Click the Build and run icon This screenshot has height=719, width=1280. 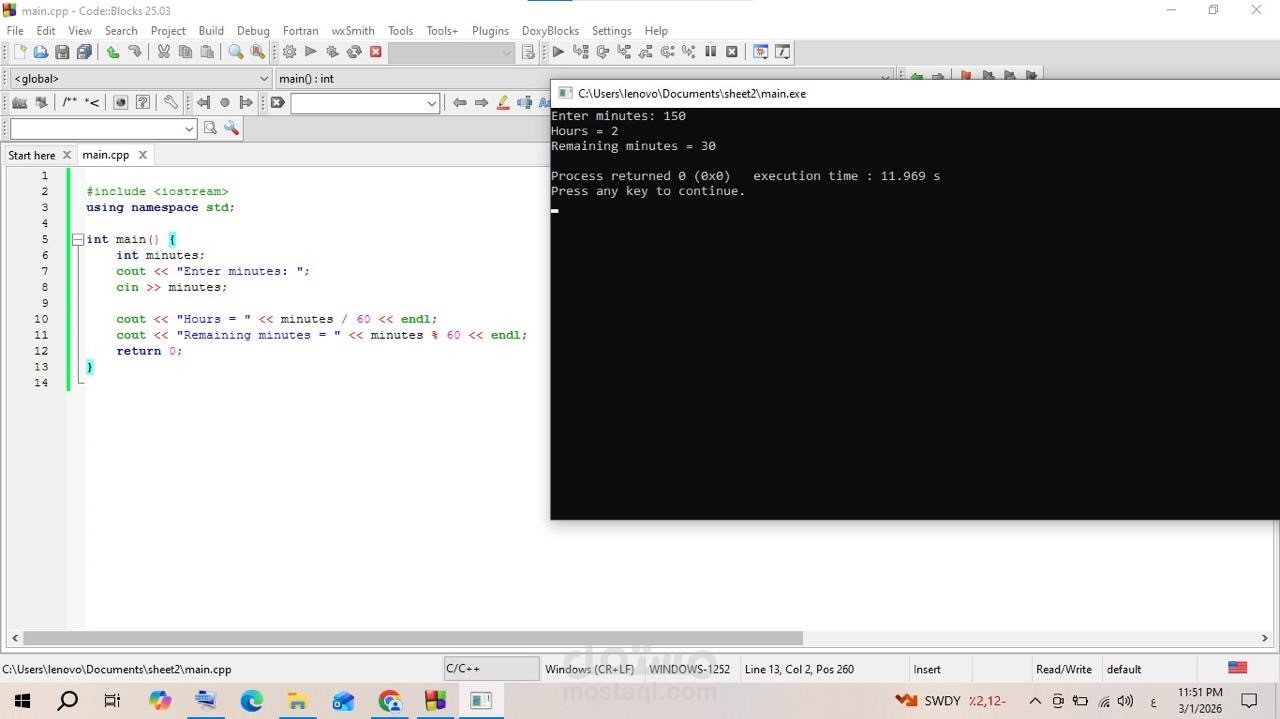click(x=332, y=52)
